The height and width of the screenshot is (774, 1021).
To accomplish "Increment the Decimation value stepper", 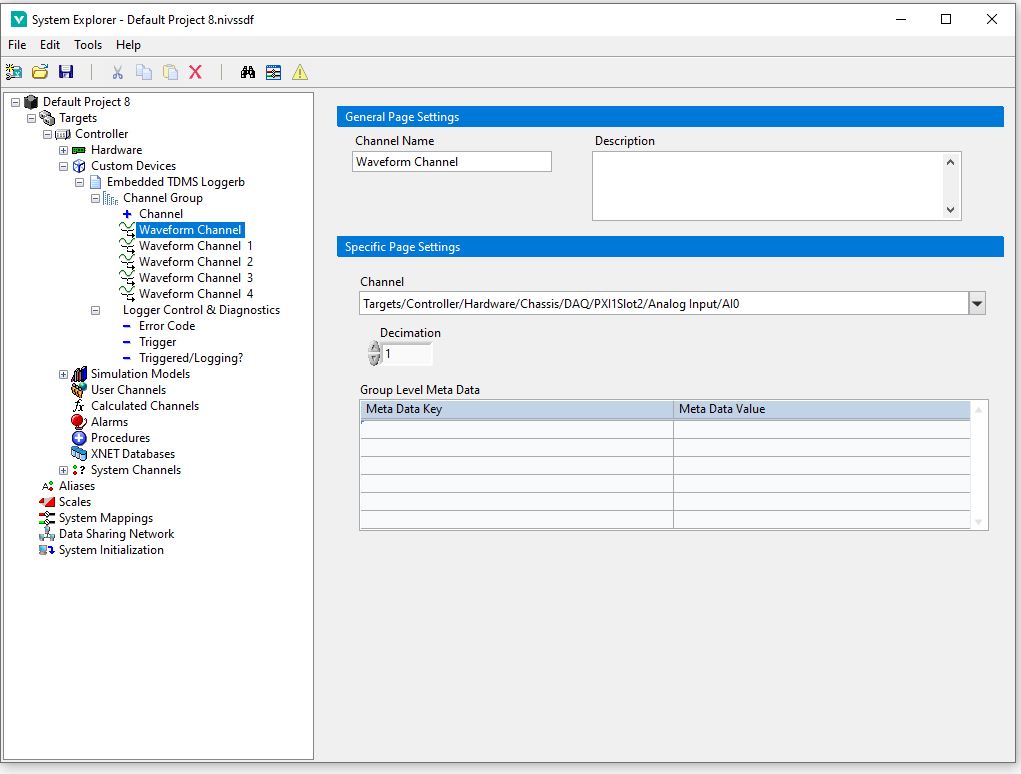I will click(x=374, y=348).
